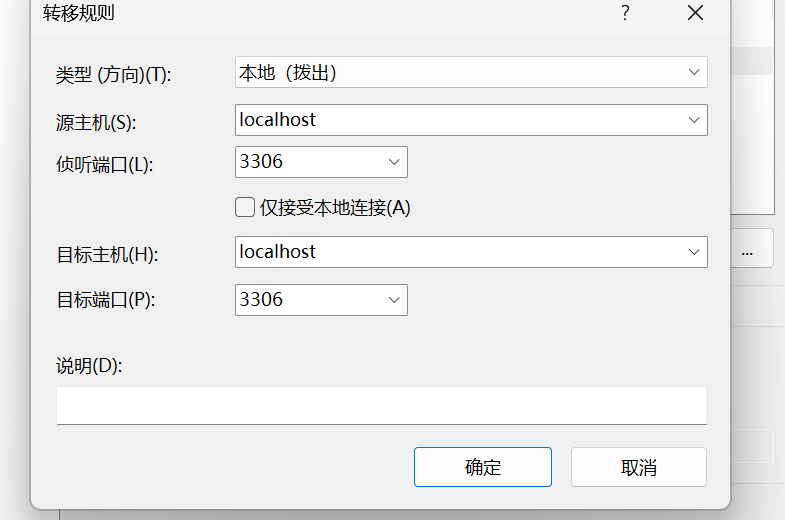Click the help question mark icon
The image size is (785, 520).
click(x=625, y=13)
